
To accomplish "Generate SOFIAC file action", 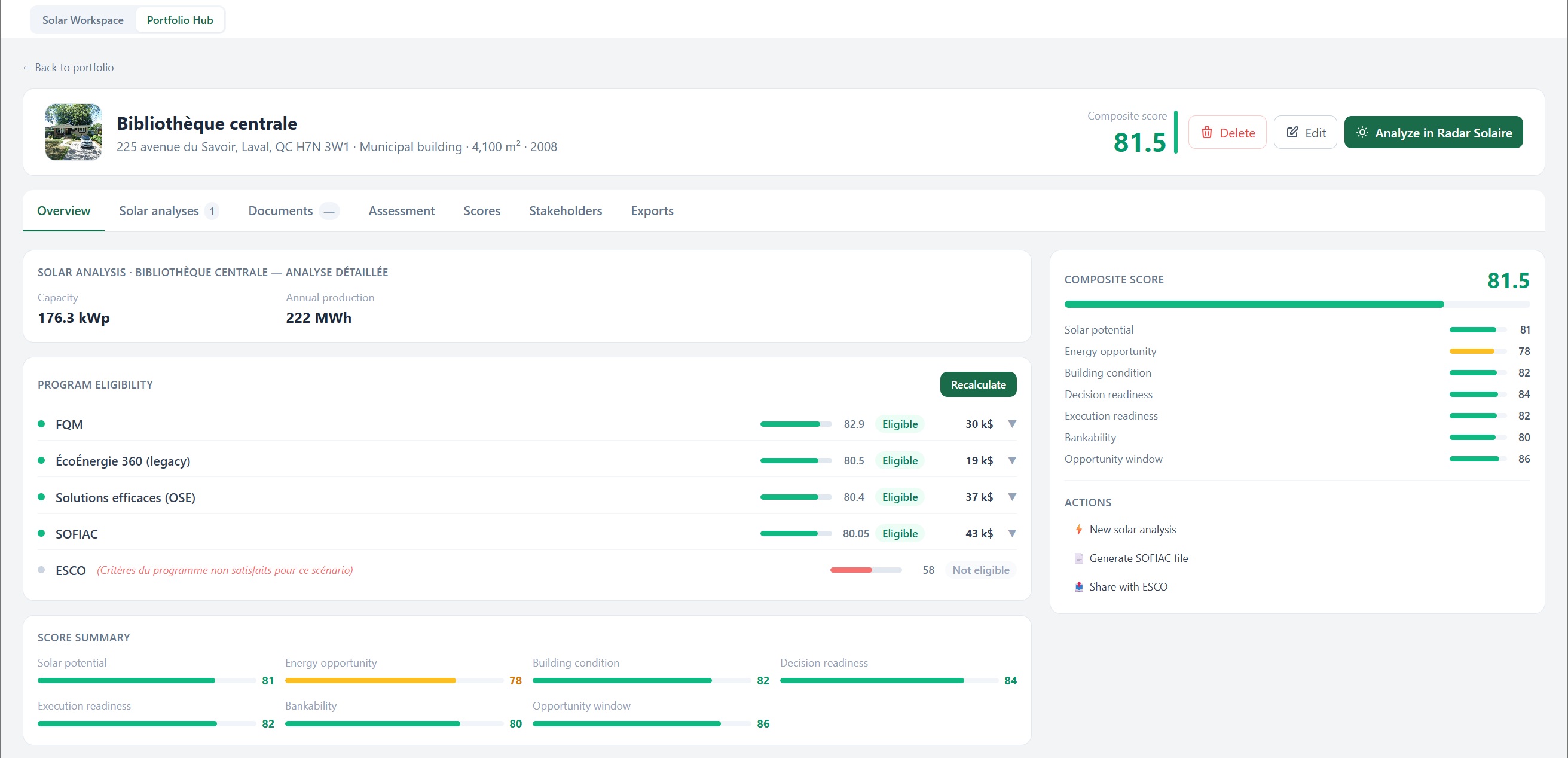I will 1138,558.
